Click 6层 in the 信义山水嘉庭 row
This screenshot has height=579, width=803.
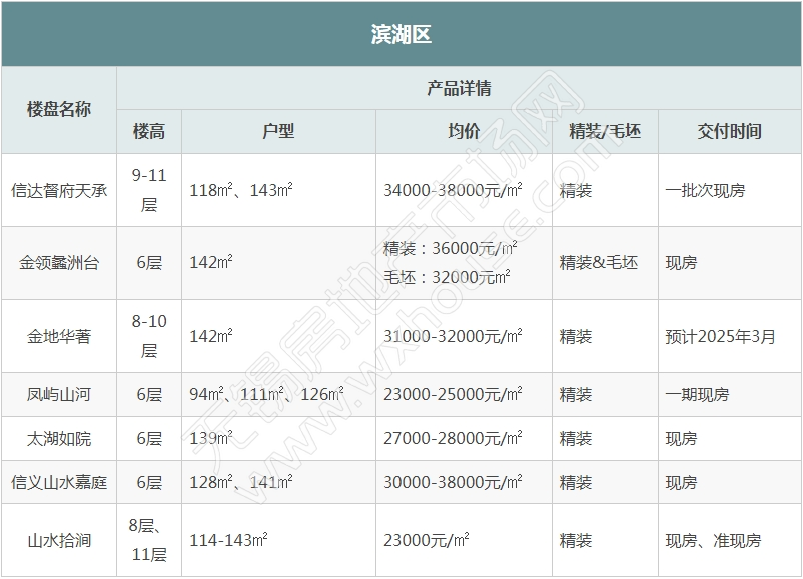click(x=149, y=482)
